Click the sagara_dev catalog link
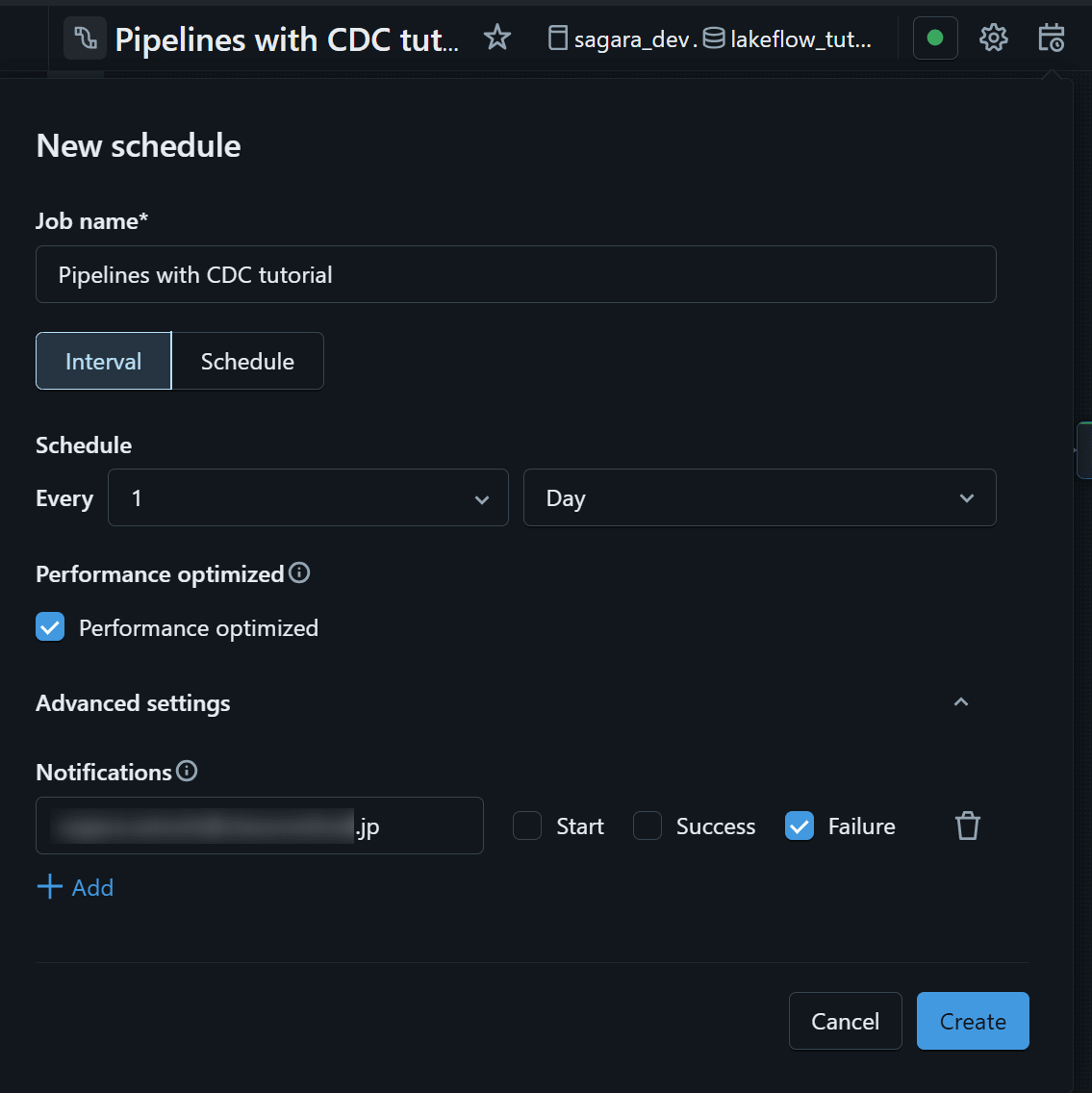The height and width of the screenshot is (1093, 1092). [x=622, y=39]
